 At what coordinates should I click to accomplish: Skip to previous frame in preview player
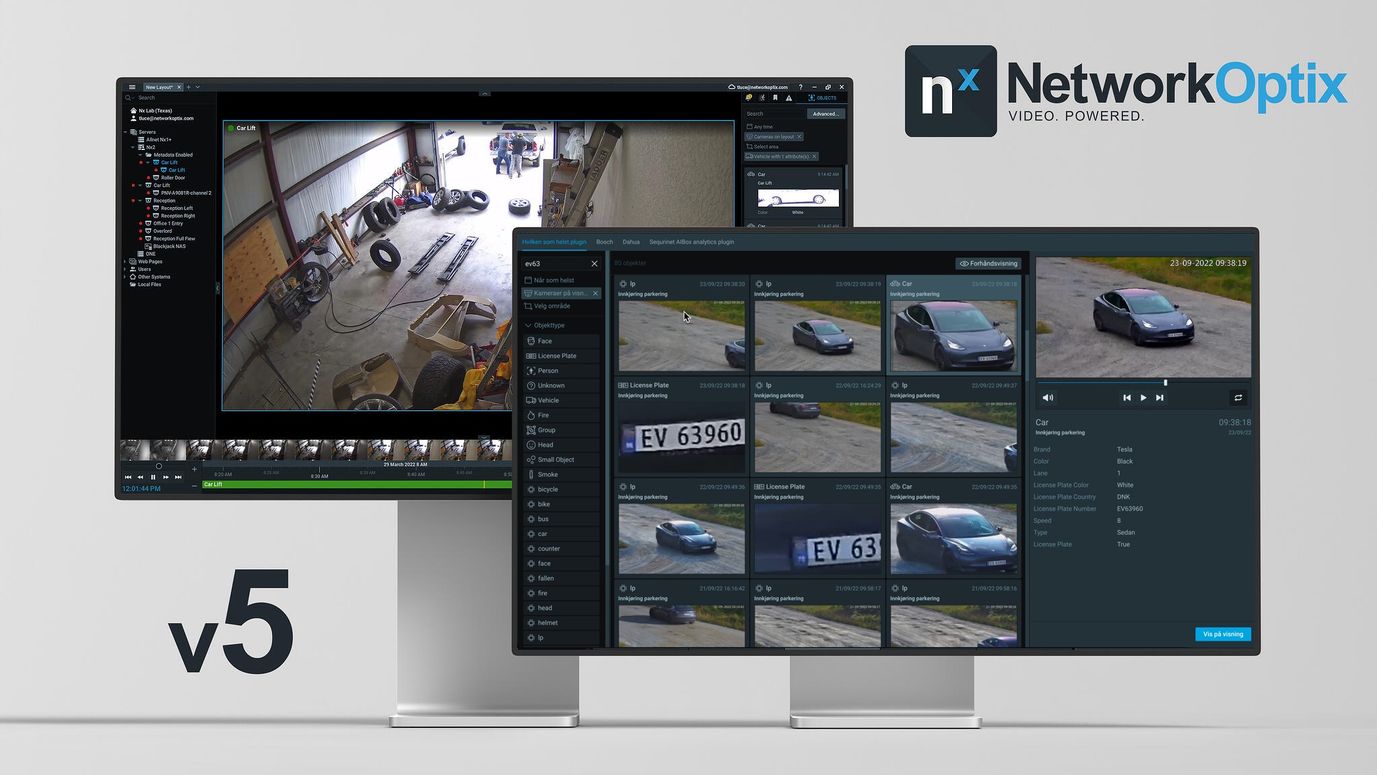[1127, 397]
